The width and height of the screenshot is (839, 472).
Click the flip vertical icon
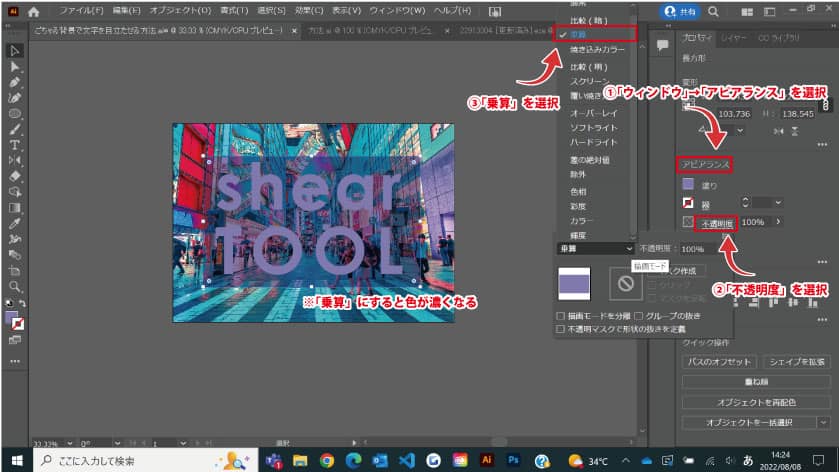click(795, 131)
